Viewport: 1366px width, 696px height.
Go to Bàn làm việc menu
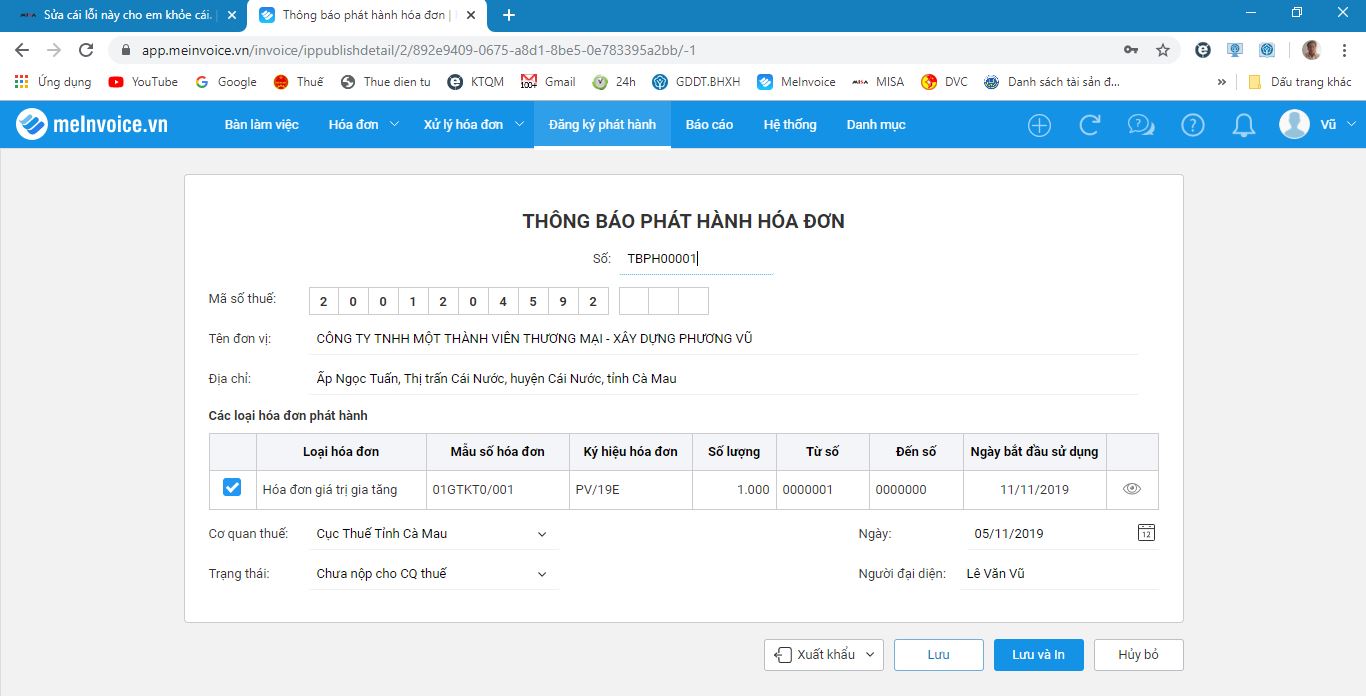point(261,124)
